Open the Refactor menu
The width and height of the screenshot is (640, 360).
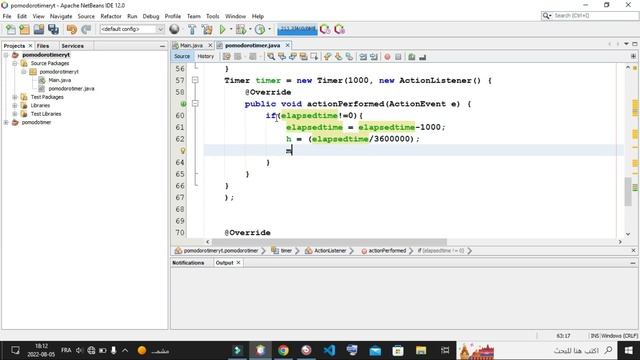111,16
